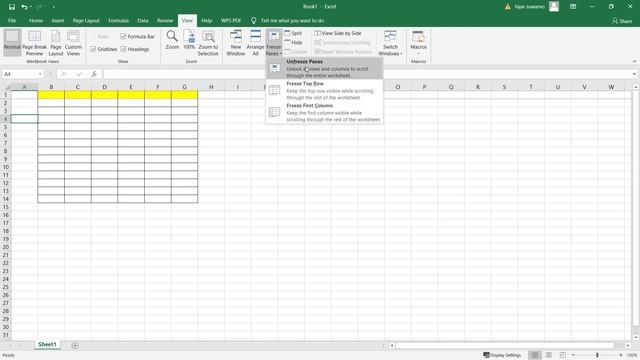Open the Help tab
640x360 pixels.
coord(207,20)
